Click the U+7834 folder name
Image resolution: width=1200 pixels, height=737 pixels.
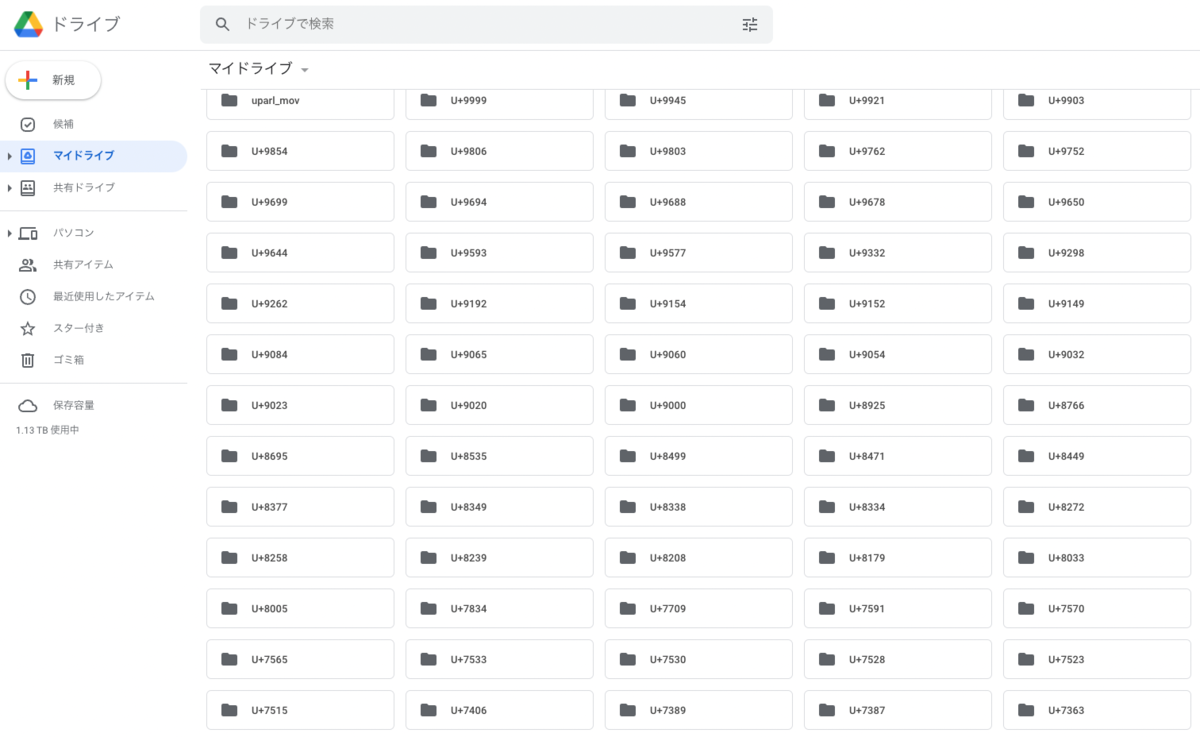pos(469,609)
